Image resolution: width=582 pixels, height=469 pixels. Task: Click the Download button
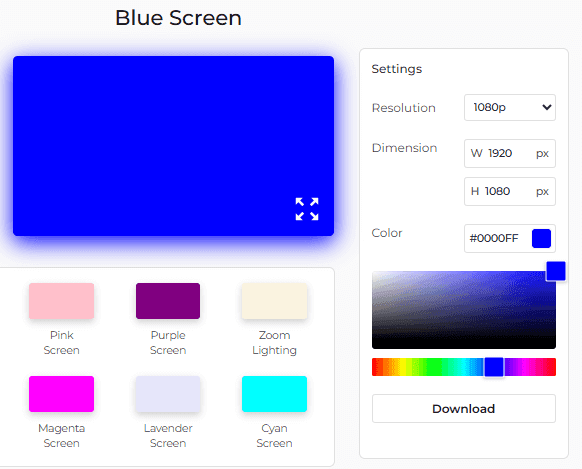coord(464,409)
